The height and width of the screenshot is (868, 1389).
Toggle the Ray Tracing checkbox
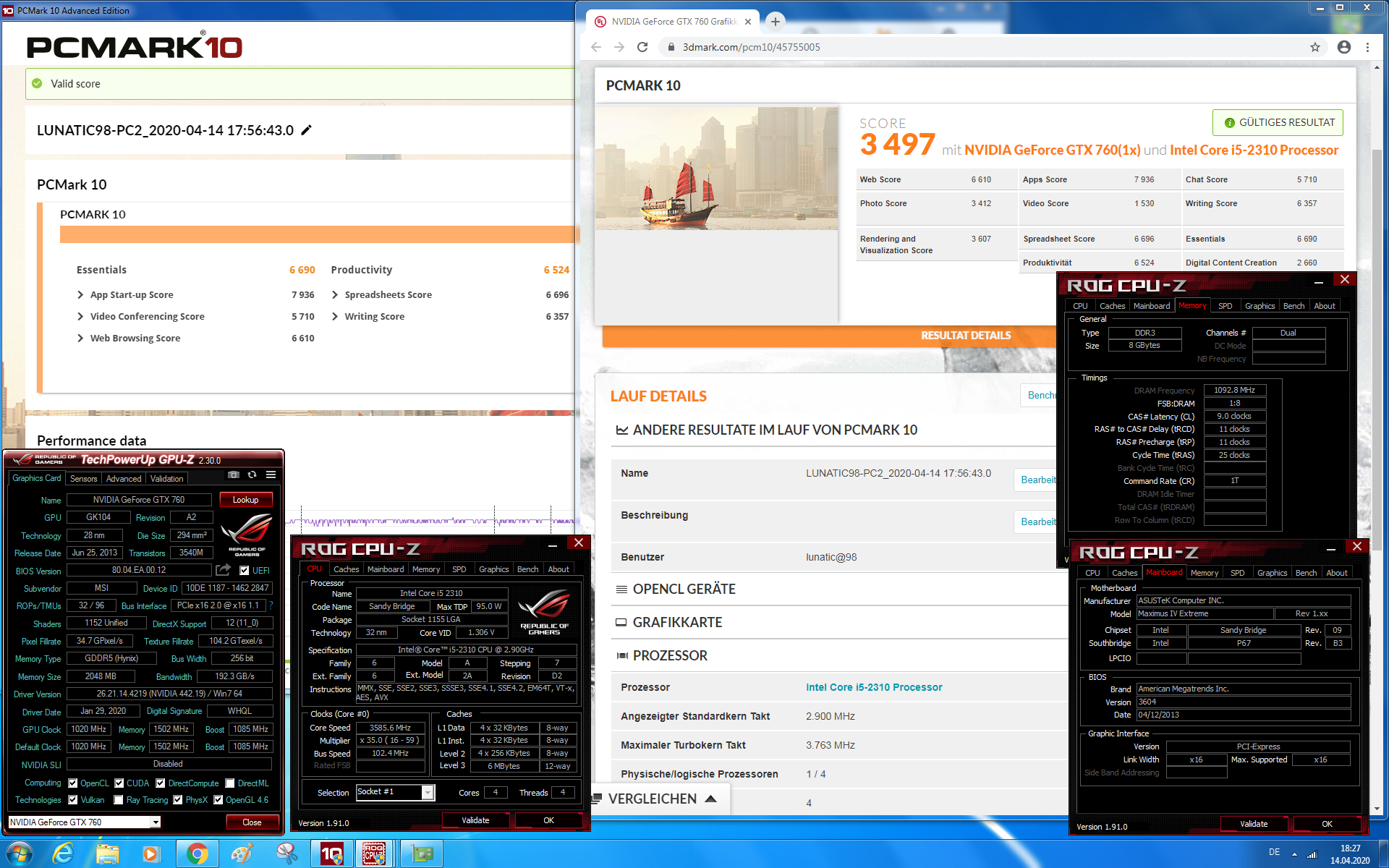pyautogui.click(x=118, y=799)
